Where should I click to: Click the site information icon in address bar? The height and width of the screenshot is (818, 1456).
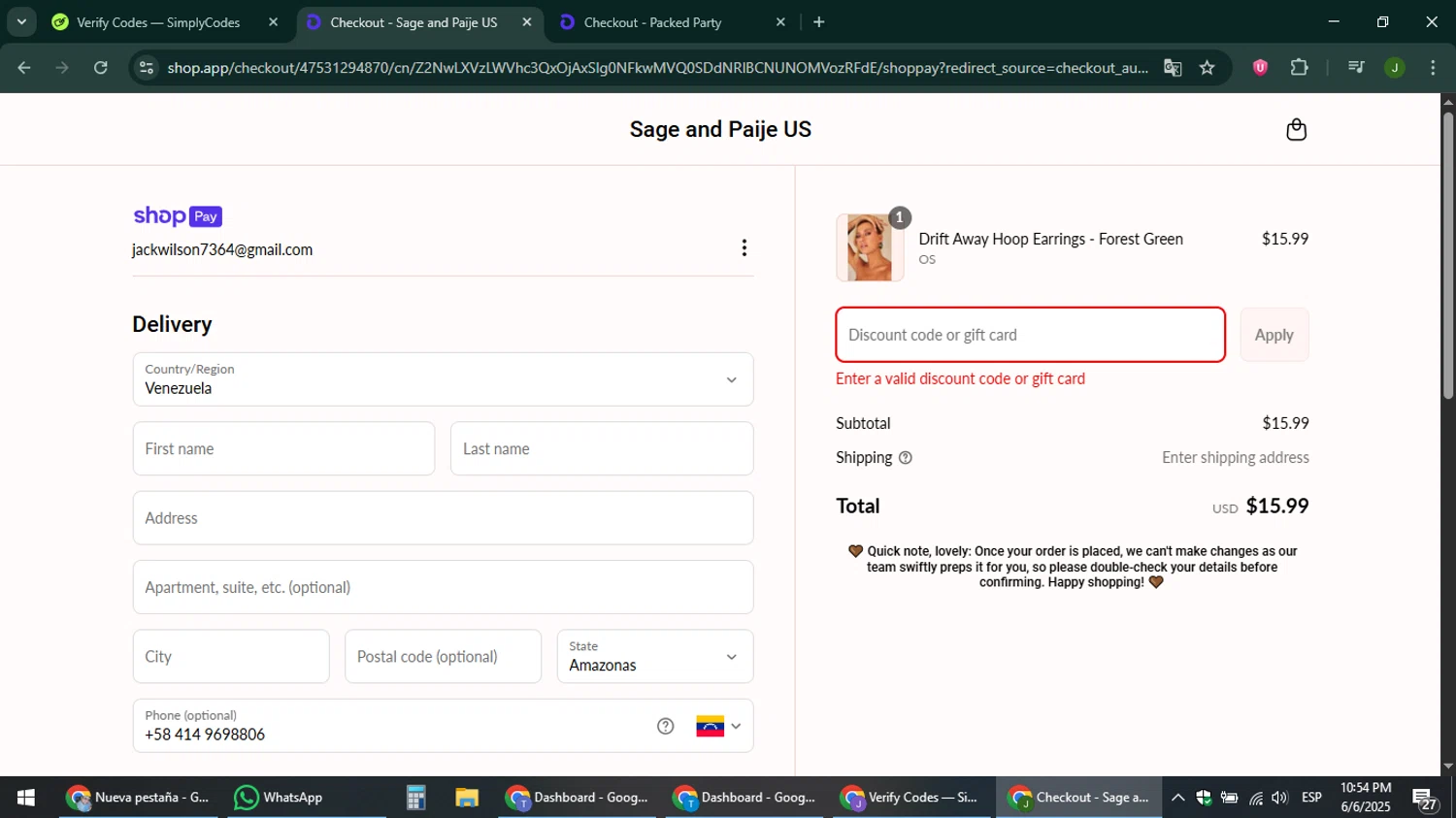pos(147,67)
